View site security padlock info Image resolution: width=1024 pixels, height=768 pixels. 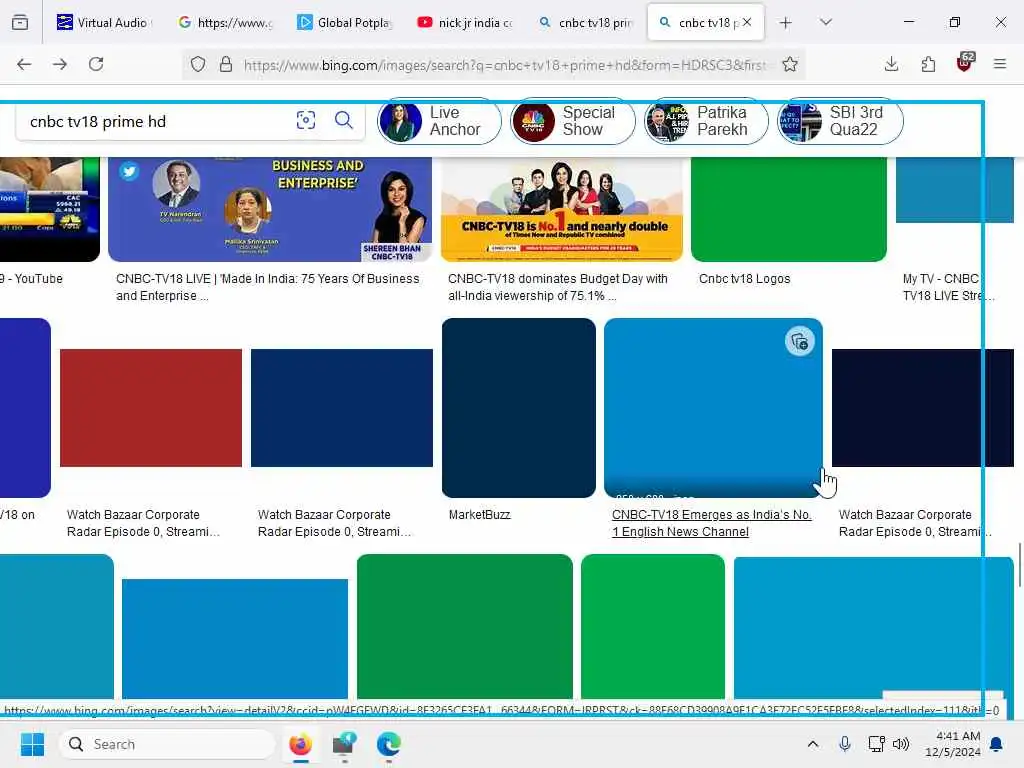click(x=226, y=64)
